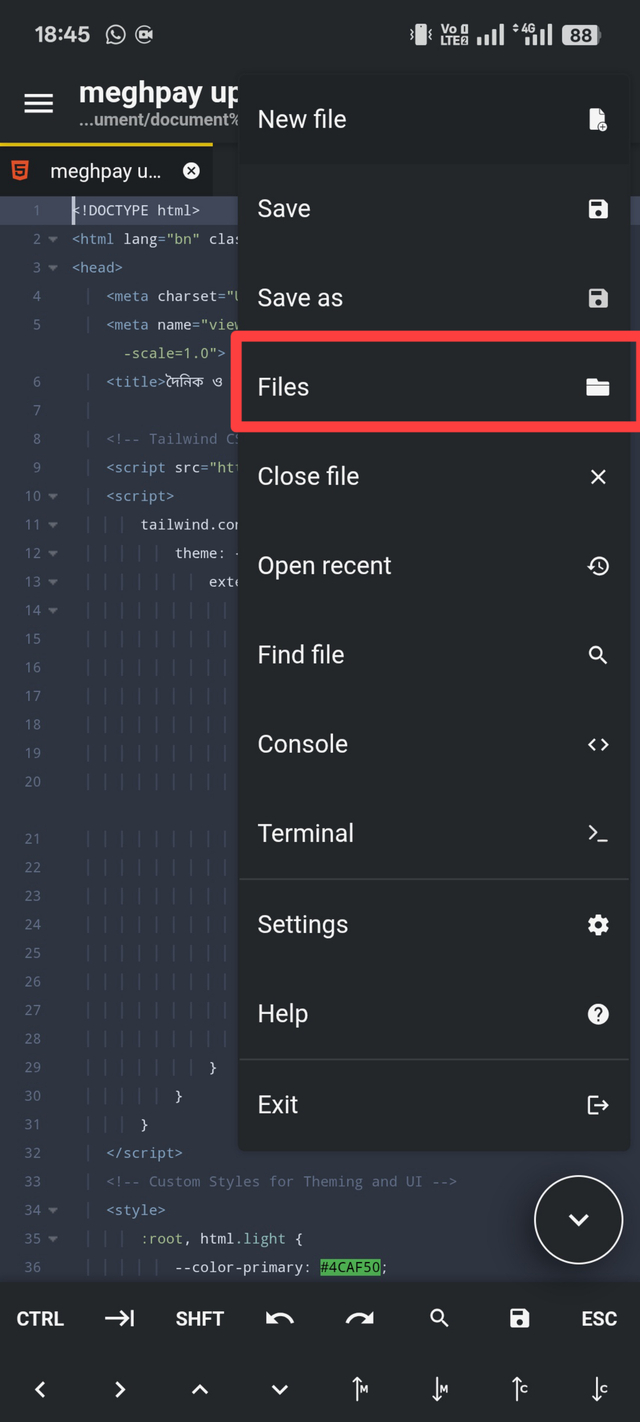The height and width of the screenshot is (1422, 640).
Task: Toggle the SHFT modifier key
Action: [199, 1318]
